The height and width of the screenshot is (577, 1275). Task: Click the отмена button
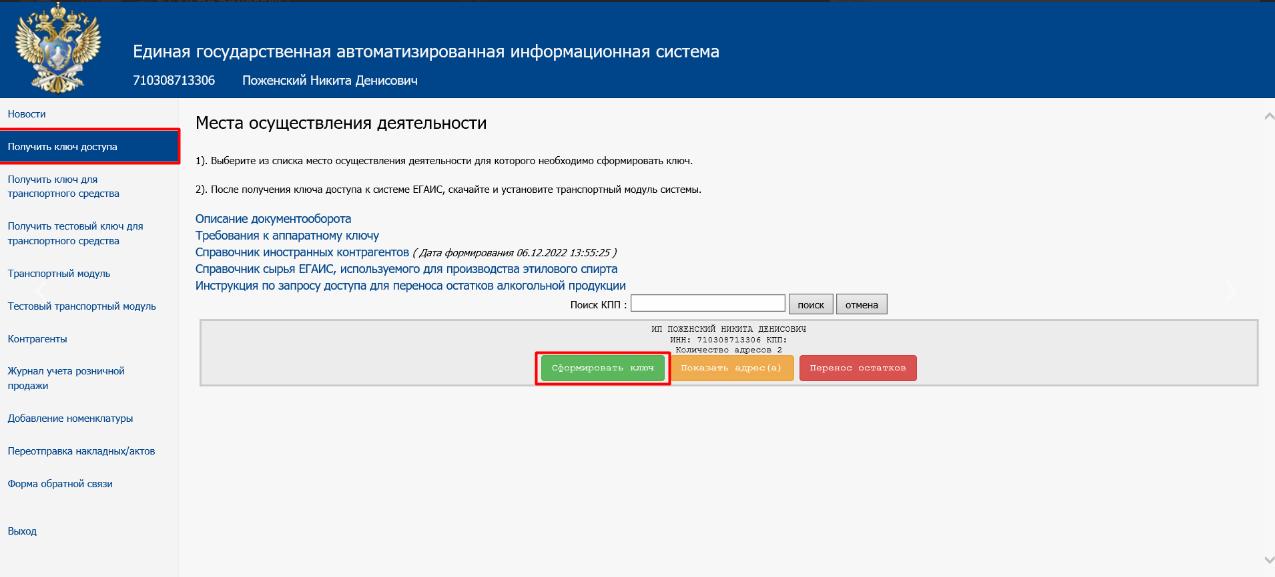coord(862,304)
